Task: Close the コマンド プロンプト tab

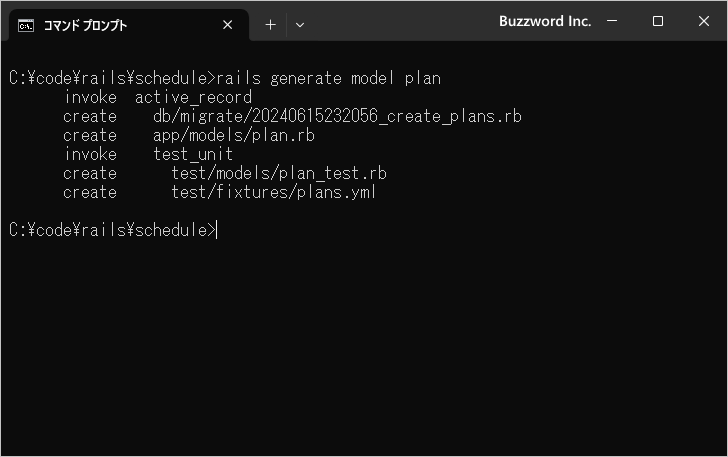Action: point(228,25)
